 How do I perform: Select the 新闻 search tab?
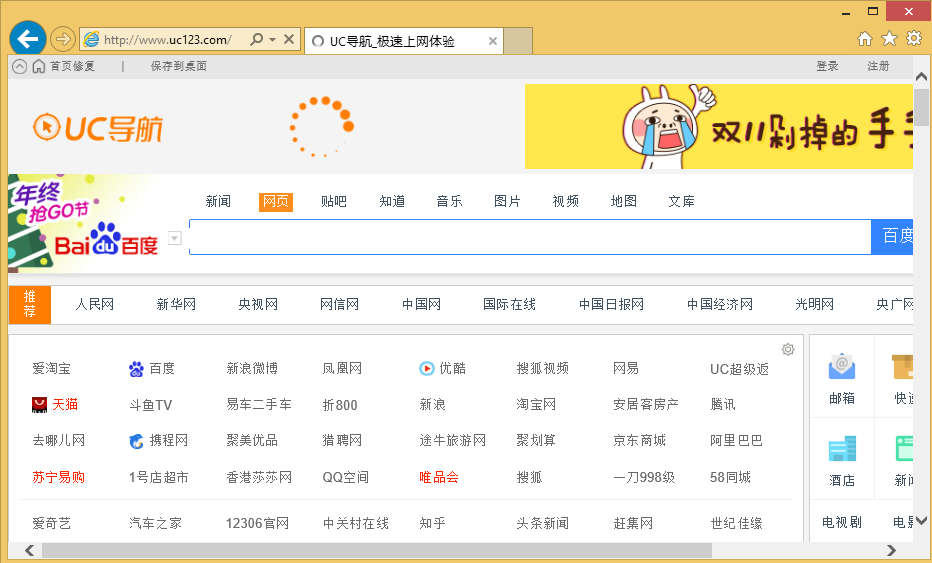click(218, 201)
